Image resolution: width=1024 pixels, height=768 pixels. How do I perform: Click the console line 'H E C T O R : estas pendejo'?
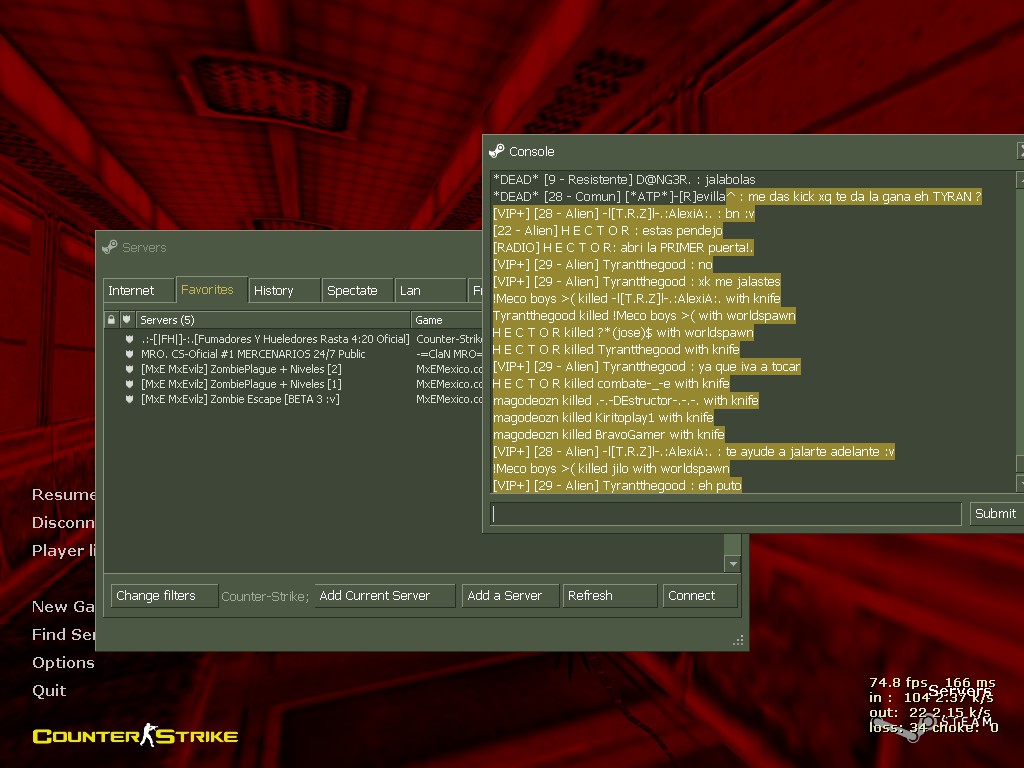(x=607, y=231)
